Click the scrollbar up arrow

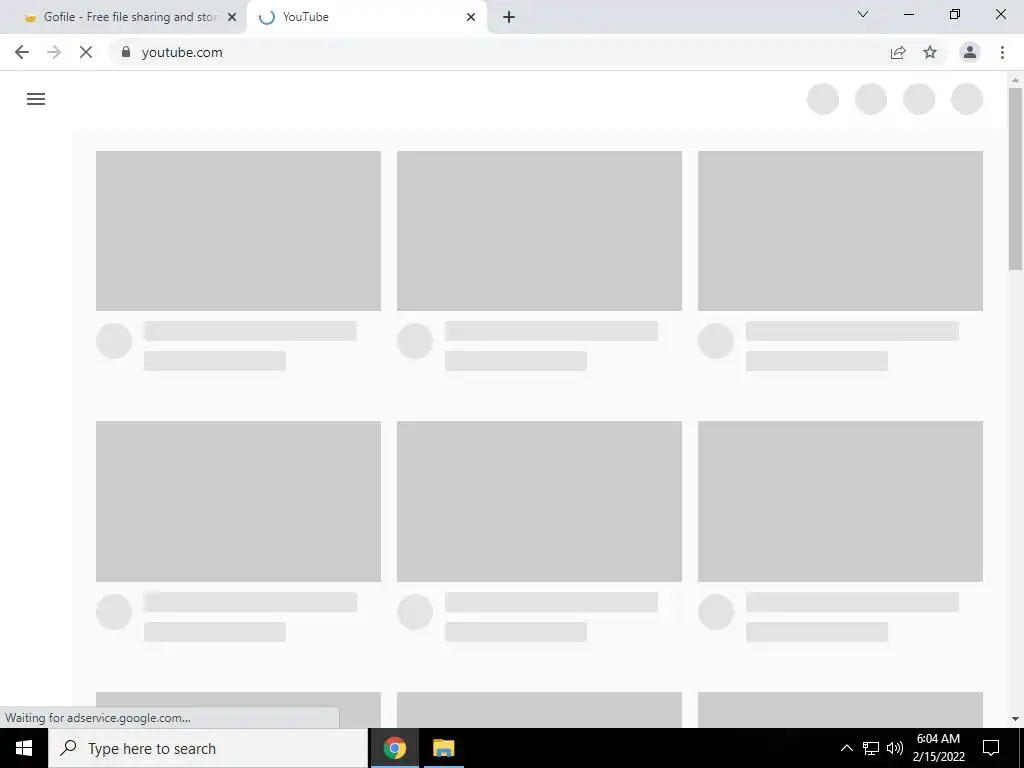tap(1015, 80)
